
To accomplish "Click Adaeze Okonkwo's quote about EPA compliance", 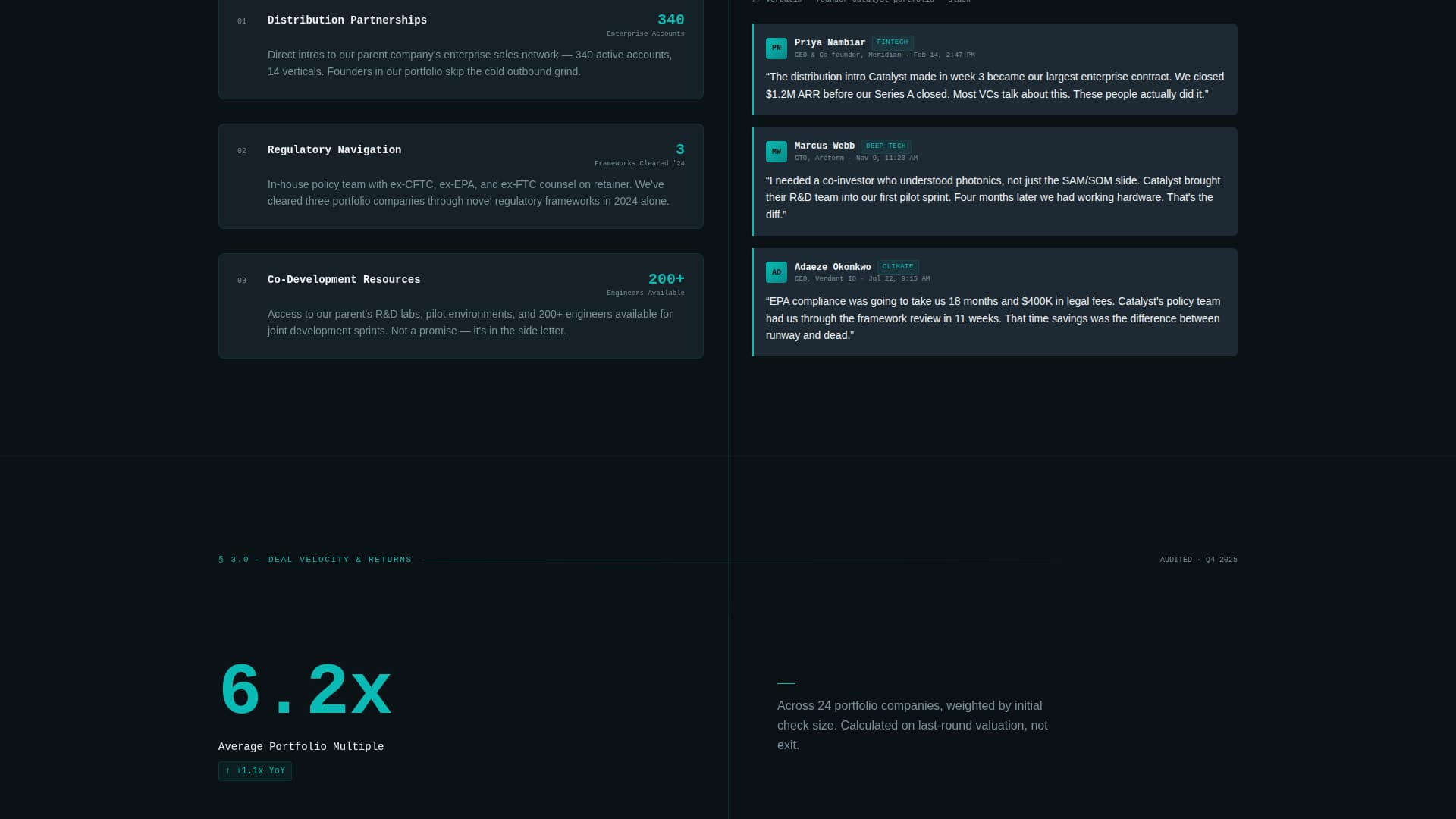I will click(x=993, y=318).
